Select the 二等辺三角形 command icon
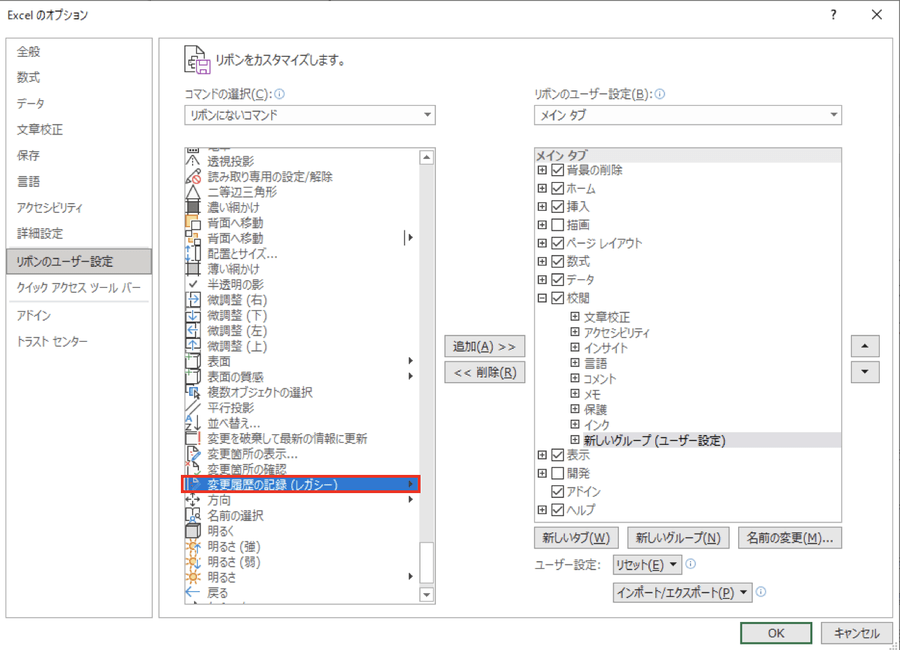900x650 pixels. [x=193, y=192]
